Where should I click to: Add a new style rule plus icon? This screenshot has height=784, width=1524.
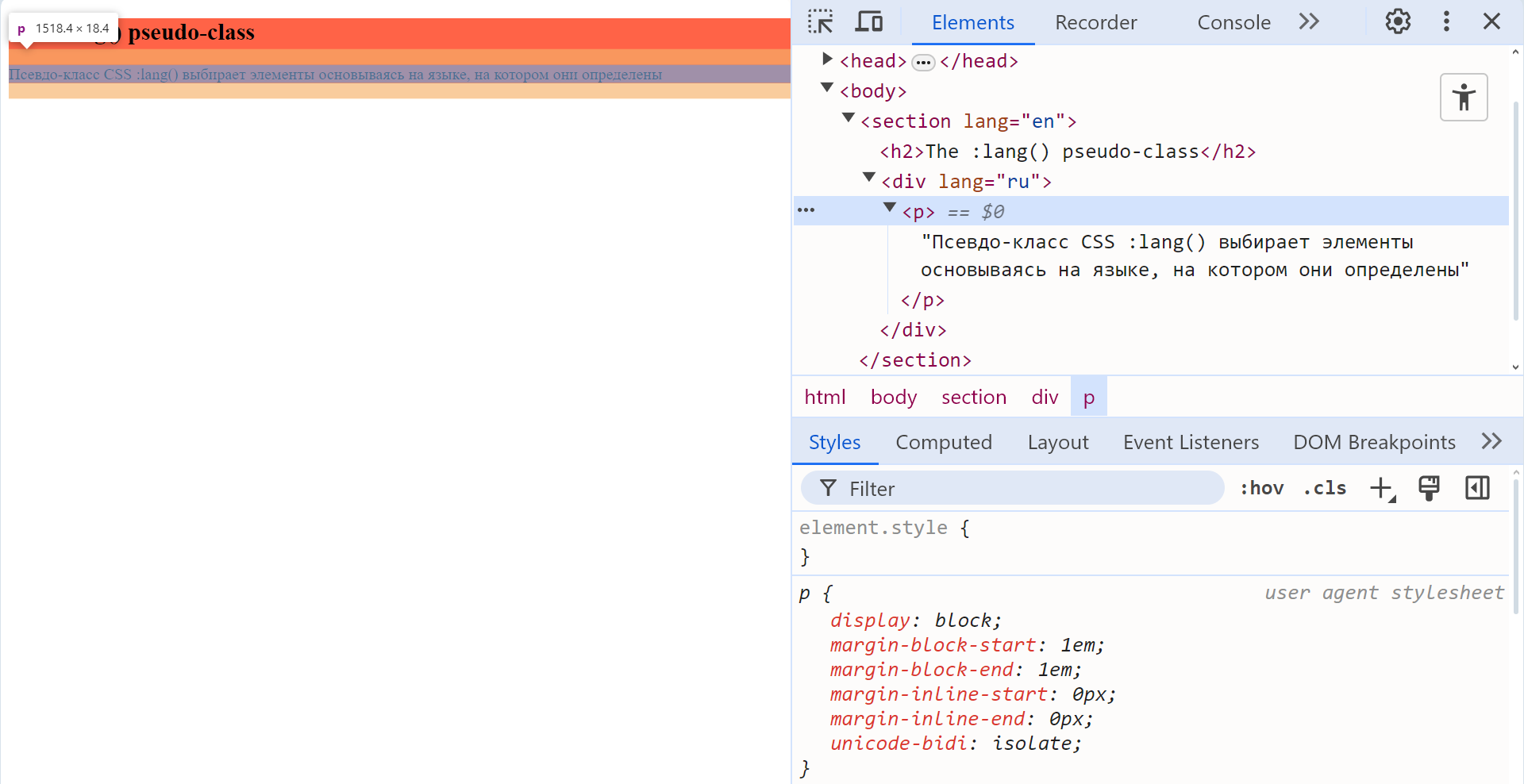(x=1382, y=488)
